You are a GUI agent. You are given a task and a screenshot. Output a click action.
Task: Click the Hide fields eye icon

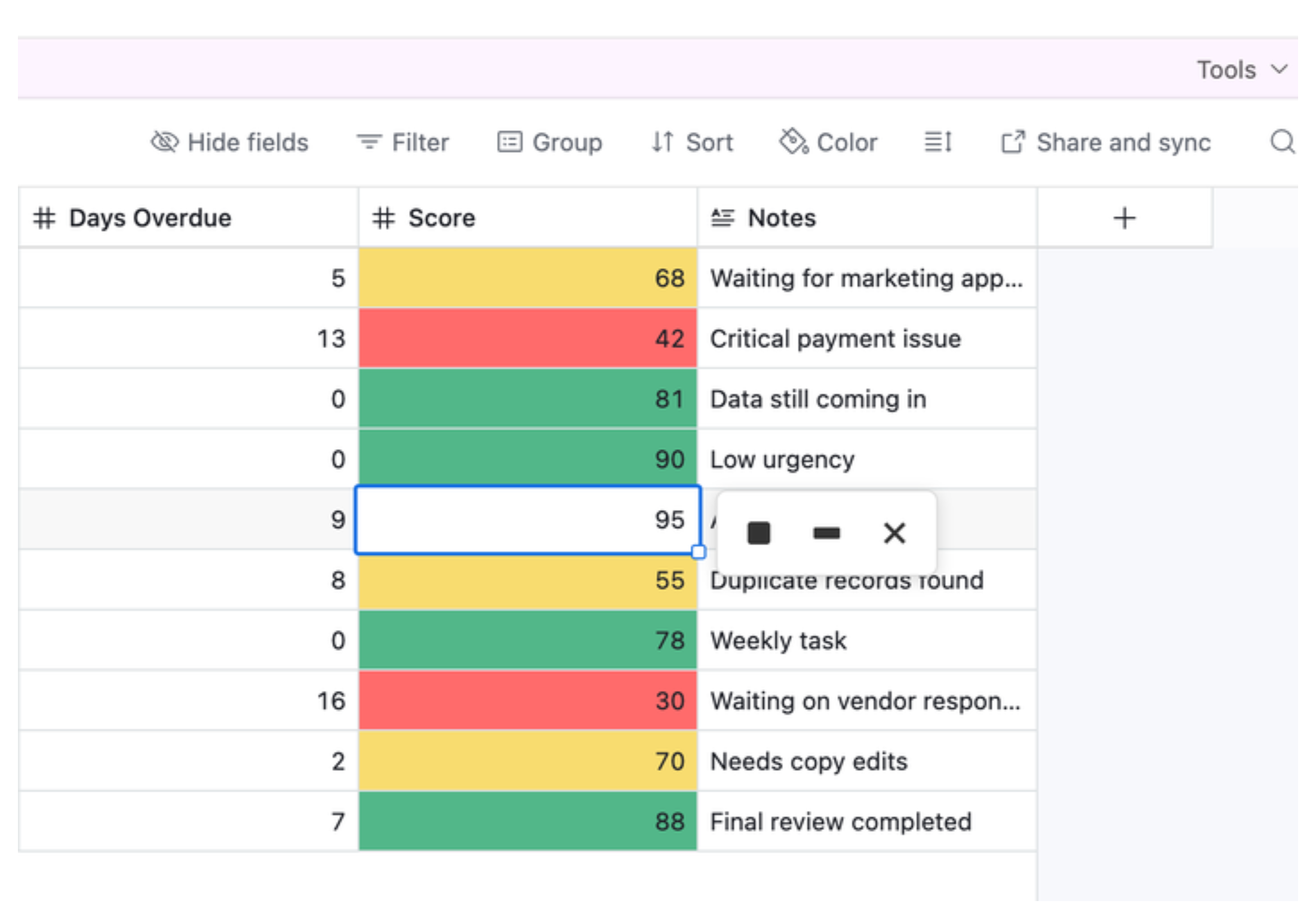coord(164,142)
